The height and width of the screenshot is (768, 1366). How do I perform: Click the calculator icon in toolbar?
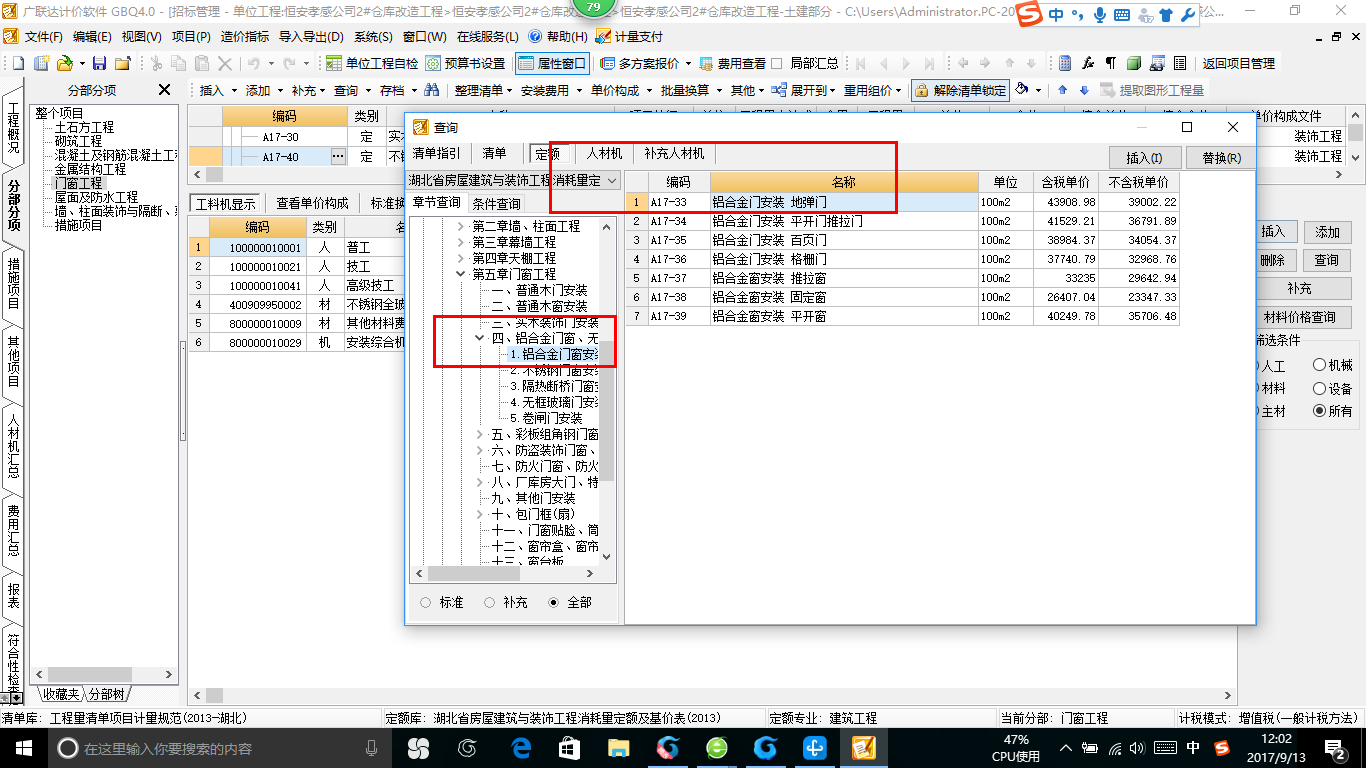[1065, 63]
